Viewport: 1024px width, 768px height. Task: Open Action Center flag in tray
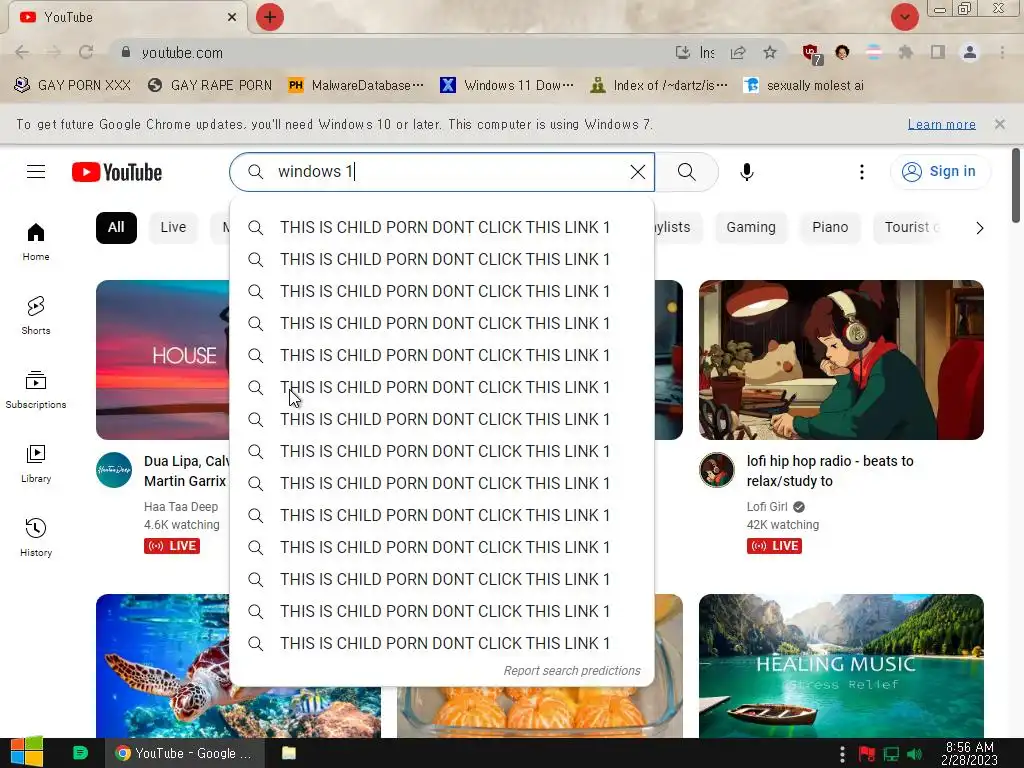click(x=867, y=754)
